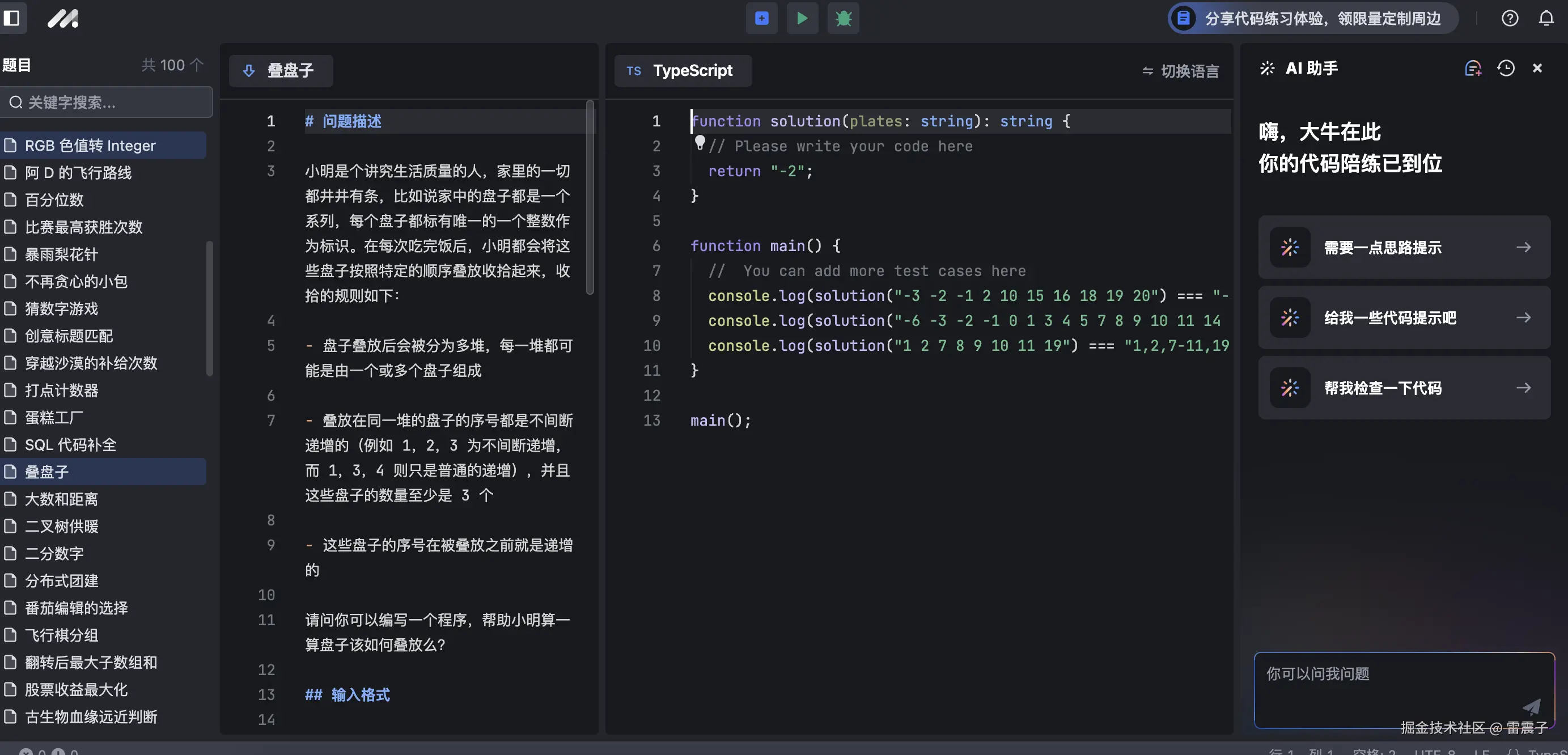Viewport: 1568px width, 755px height.
Task: Click the lightbulb quick-fix icon on line 2
Action: [x=700, y=143]
